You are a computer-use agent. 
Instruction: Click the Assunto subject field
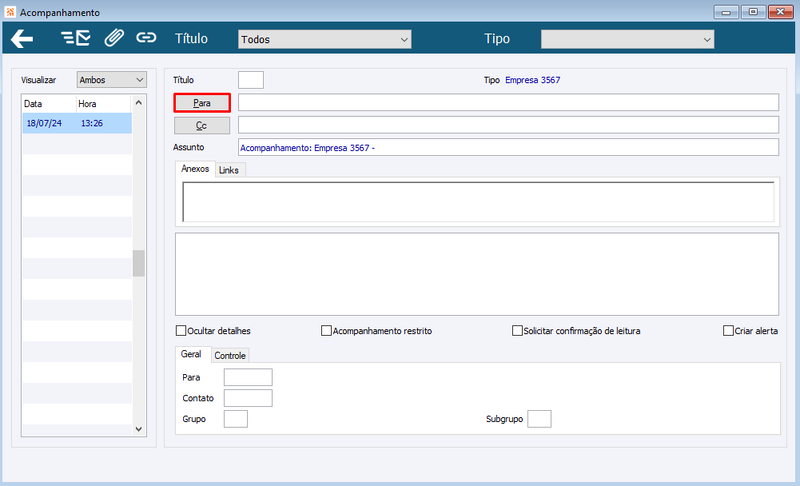[508, 147]
